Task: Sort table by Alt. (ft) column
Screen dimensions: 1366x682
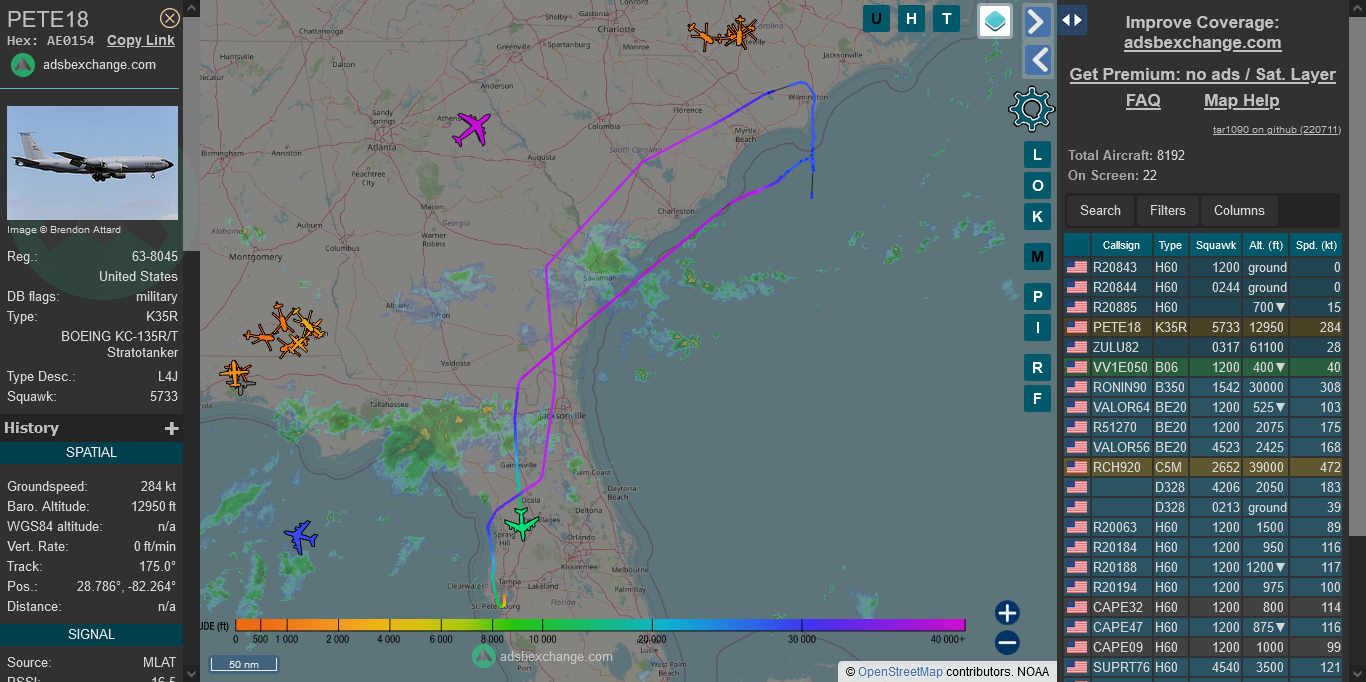Action: [x=1266, y=245]
